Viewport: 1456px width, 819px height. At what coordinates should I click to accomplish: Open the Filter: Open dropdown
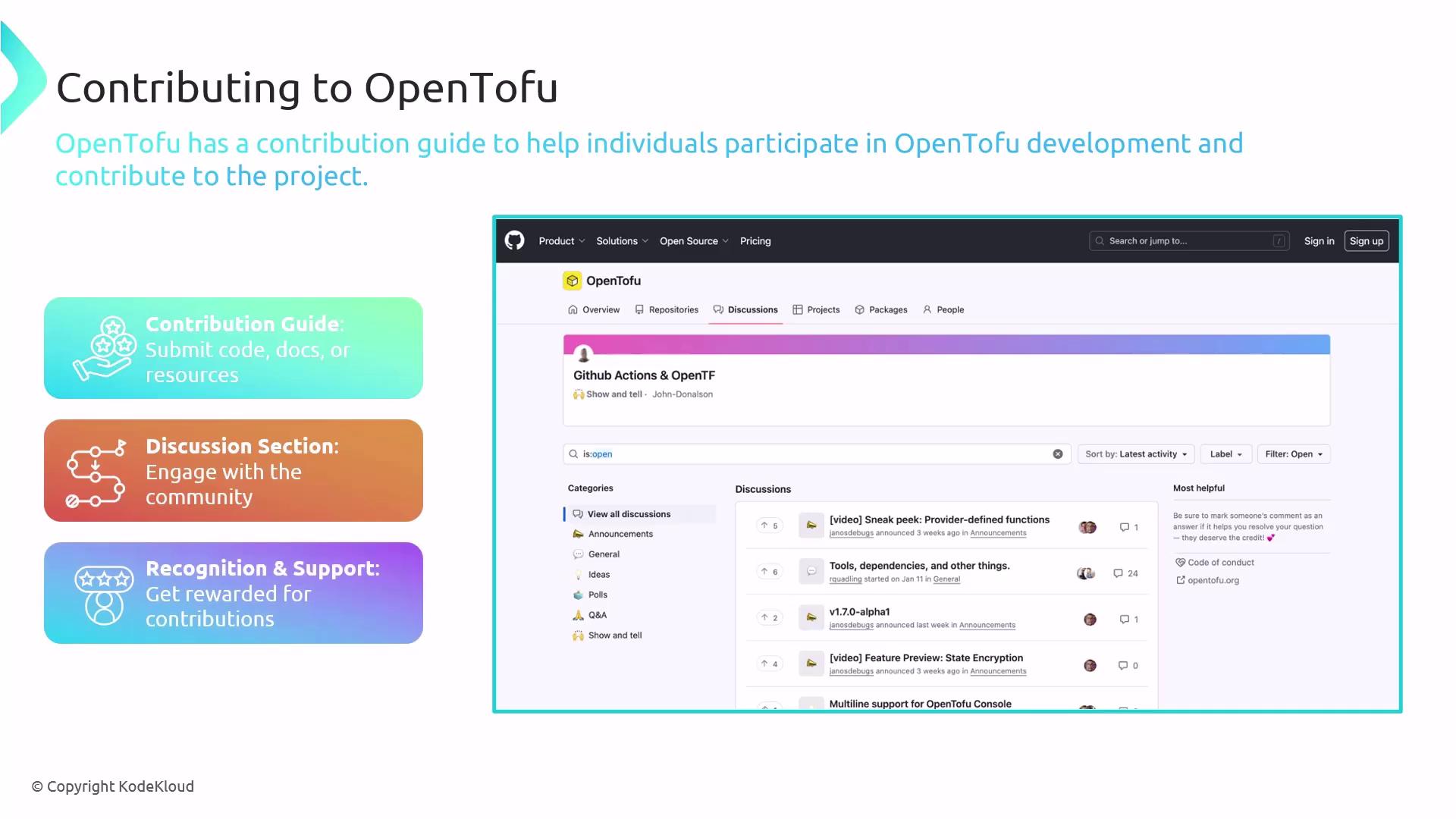(1293, 454)
